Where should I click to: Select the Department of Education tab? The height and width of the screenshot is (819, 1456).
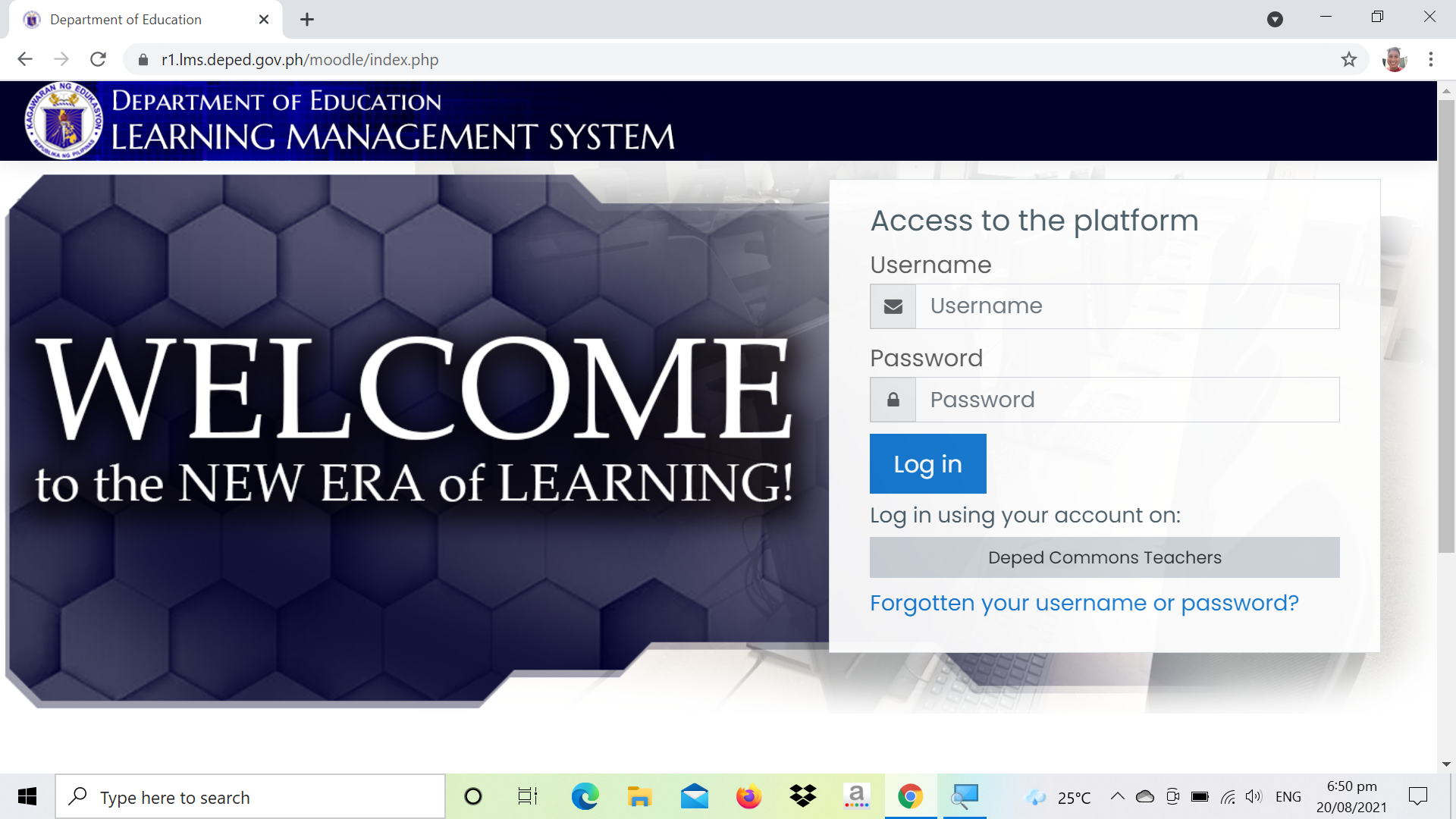pyautogui.click(x=126, y=20)
